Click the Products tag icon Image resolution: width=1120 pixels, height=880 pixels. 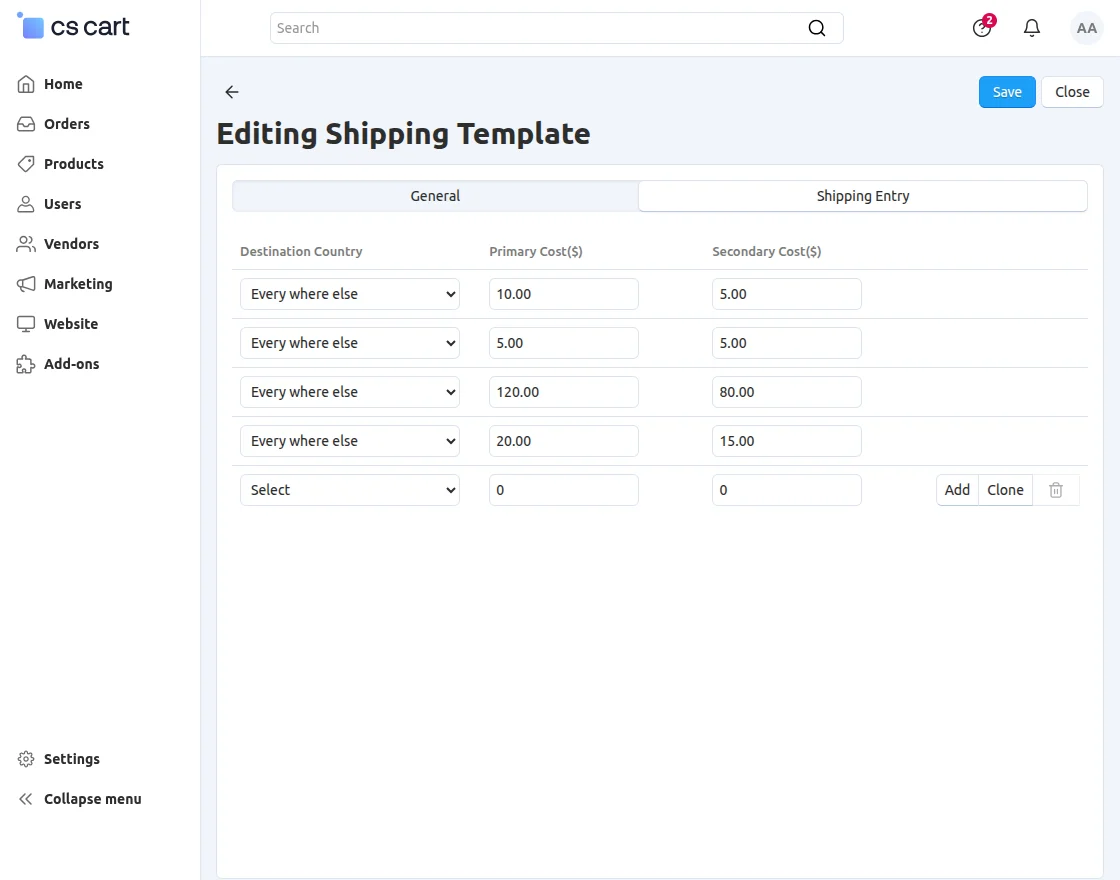[26, 164]
